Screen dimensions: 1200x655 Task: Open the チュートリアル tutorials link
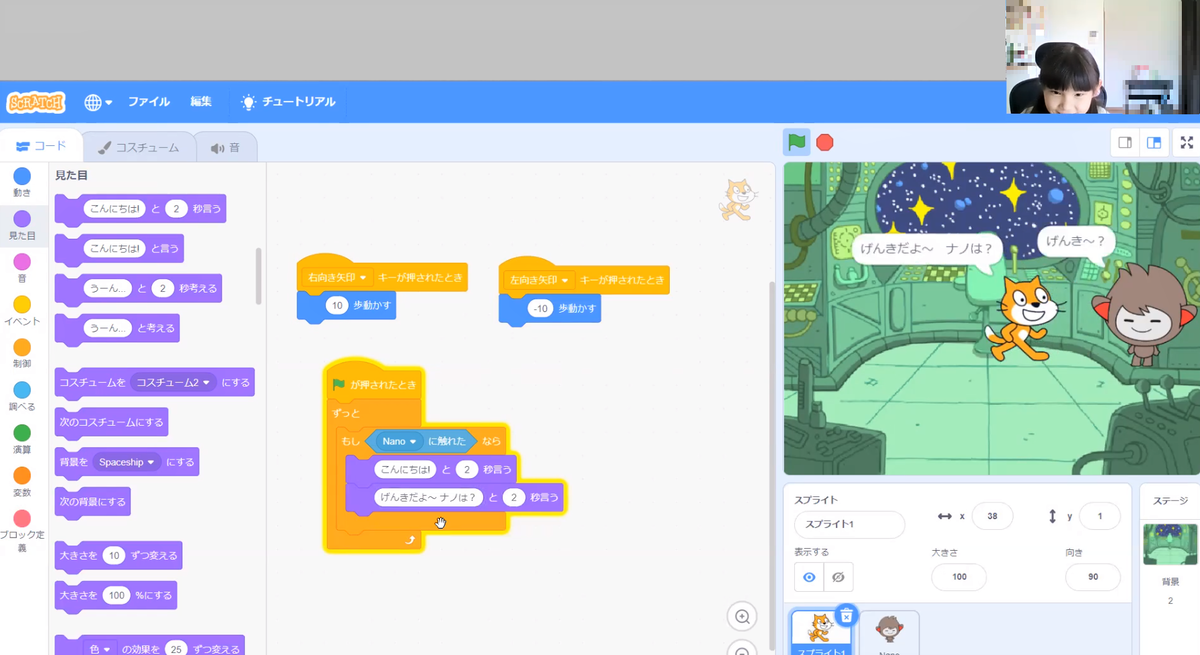point(288,102)
